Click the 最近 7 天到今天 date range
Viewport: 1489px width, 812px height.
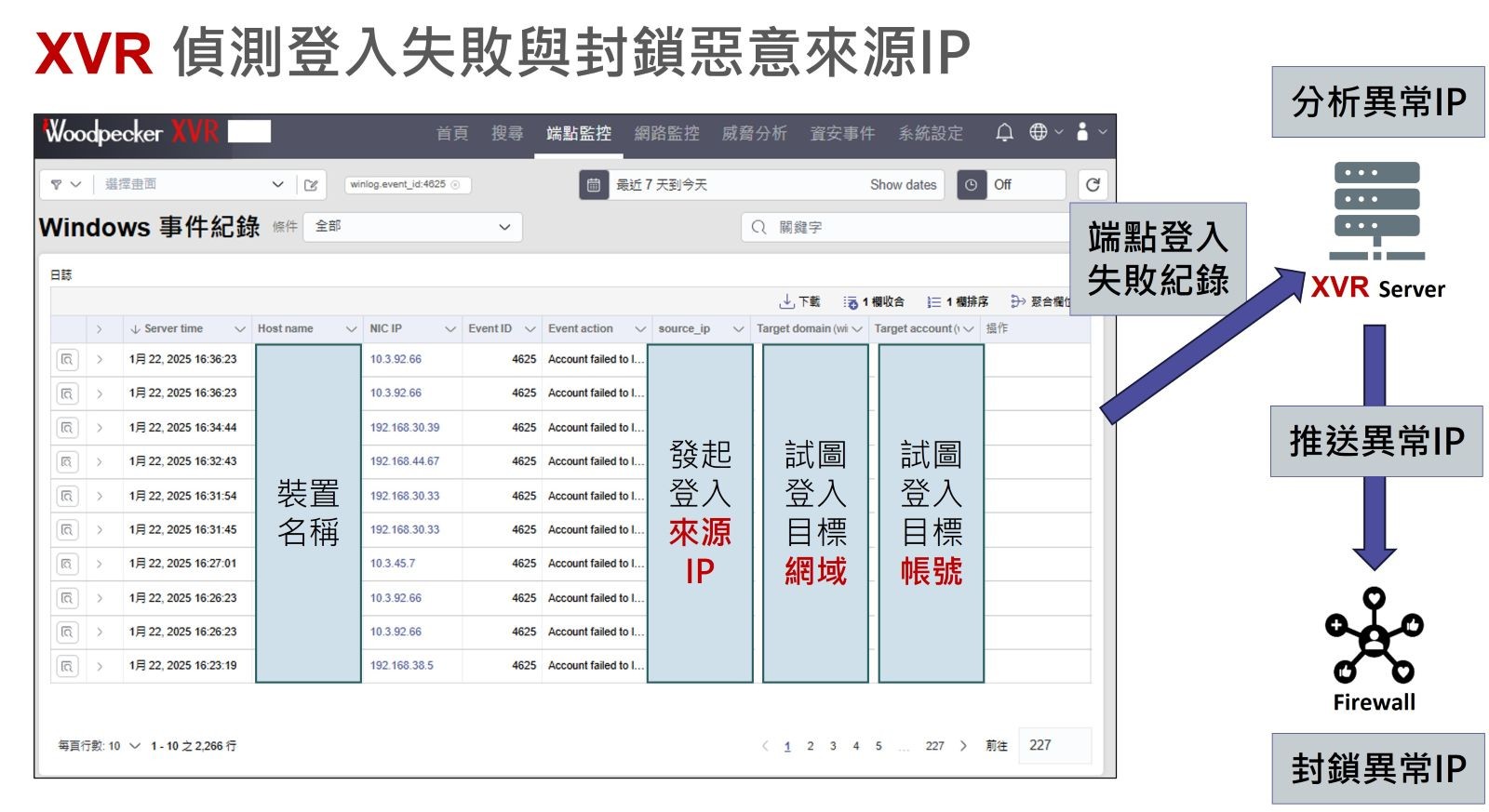(662, 185)
